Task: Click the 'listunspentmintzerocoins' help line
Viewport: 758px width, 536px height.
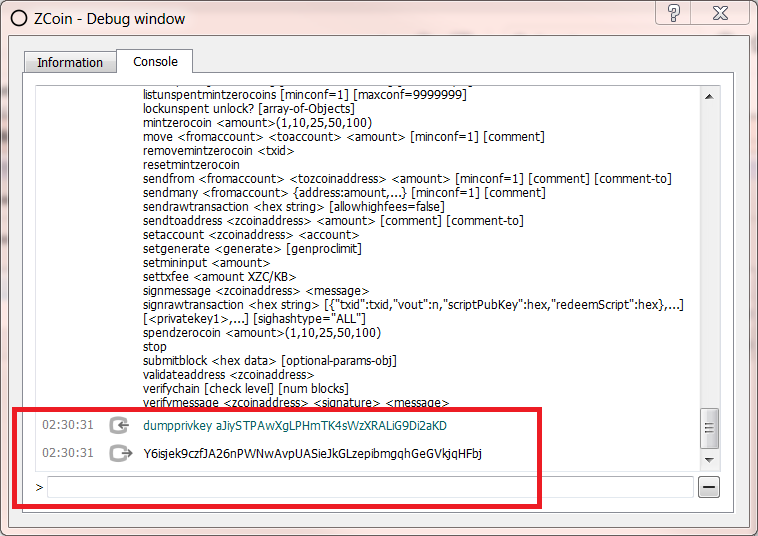Action: click(x=305, y=95)
